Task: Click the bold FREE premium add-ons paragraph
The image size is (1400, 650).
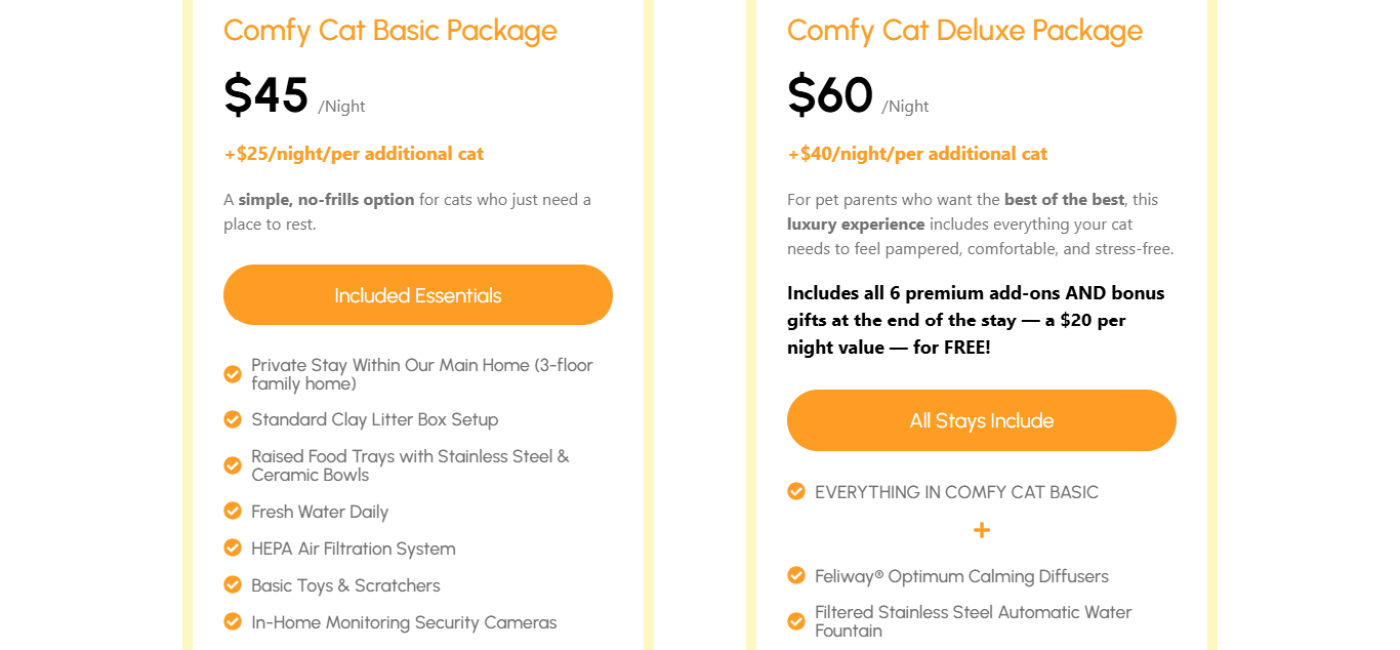Action: 975,320
